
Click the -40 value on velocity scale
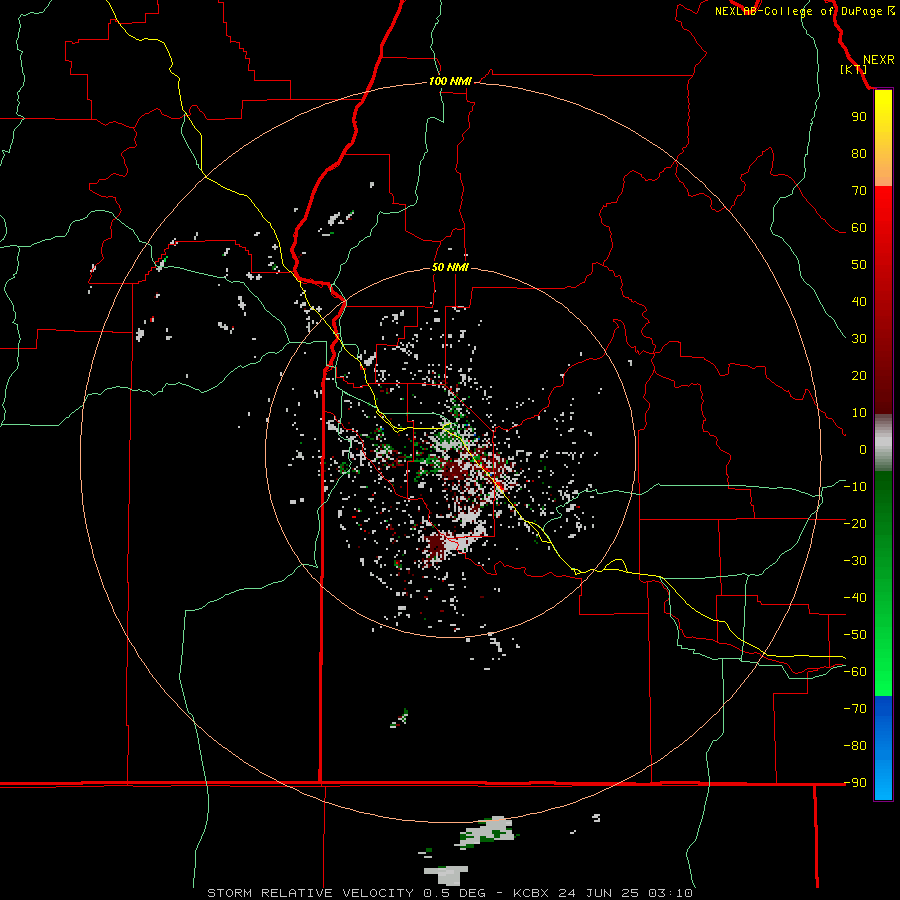[x=855, y=598]
